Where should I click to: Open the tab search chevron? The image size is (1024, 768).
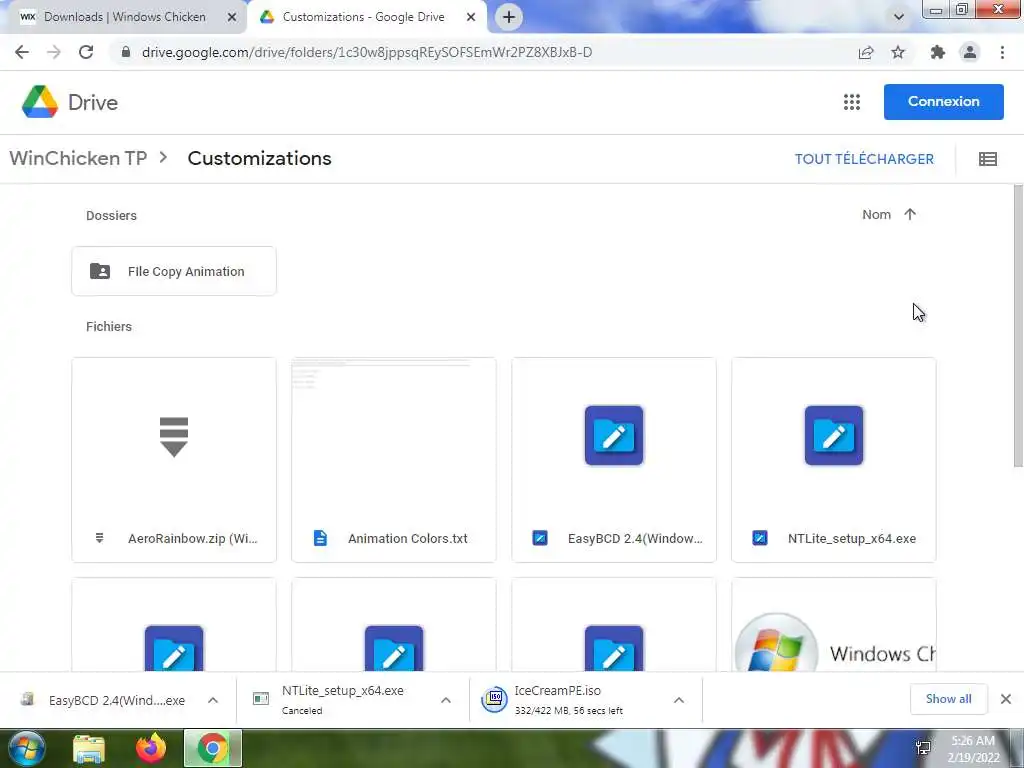899,17
